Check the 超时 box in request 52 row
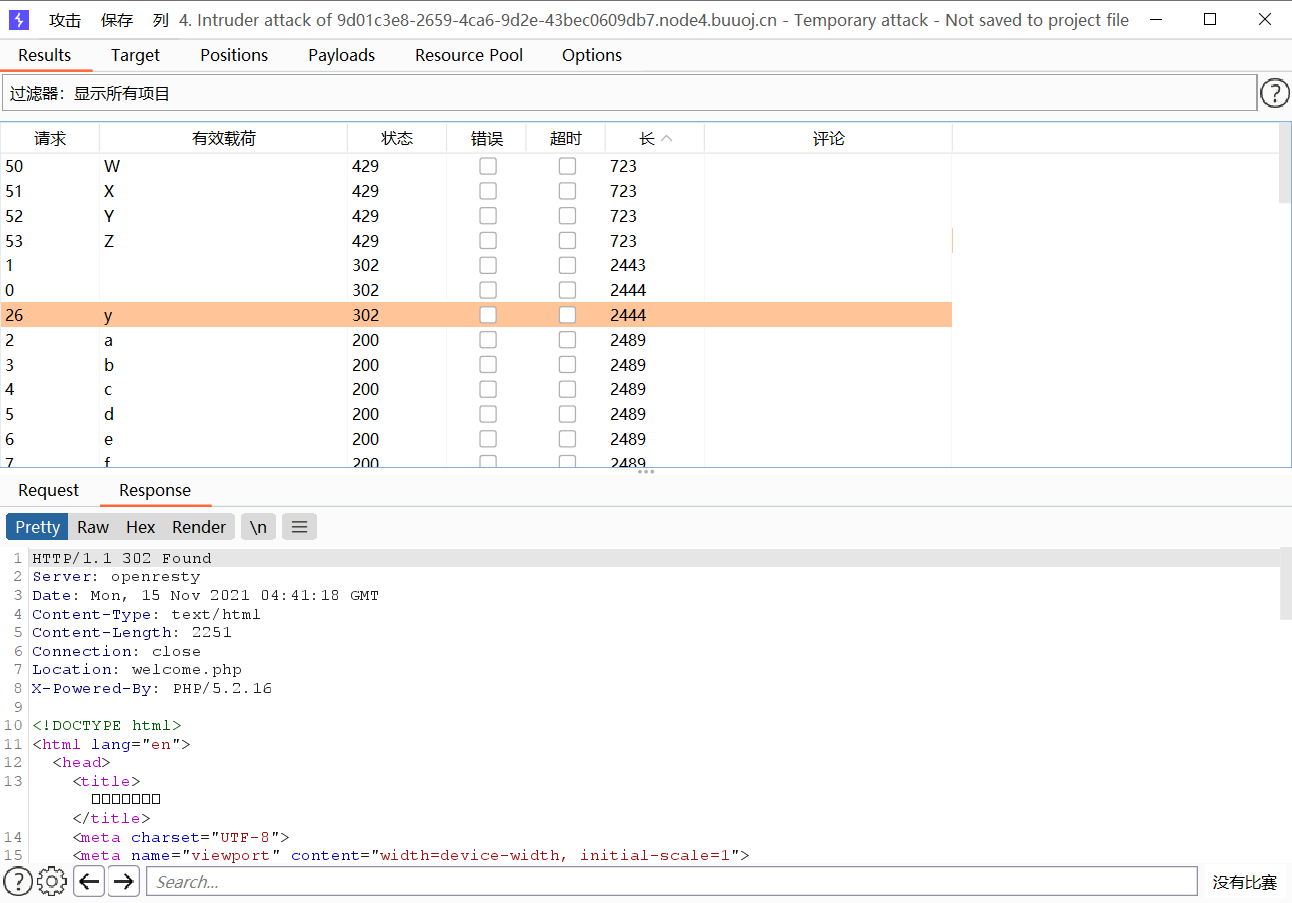Image resolution: width=1292 pixels, height=903 pixels. click(567, 216)
